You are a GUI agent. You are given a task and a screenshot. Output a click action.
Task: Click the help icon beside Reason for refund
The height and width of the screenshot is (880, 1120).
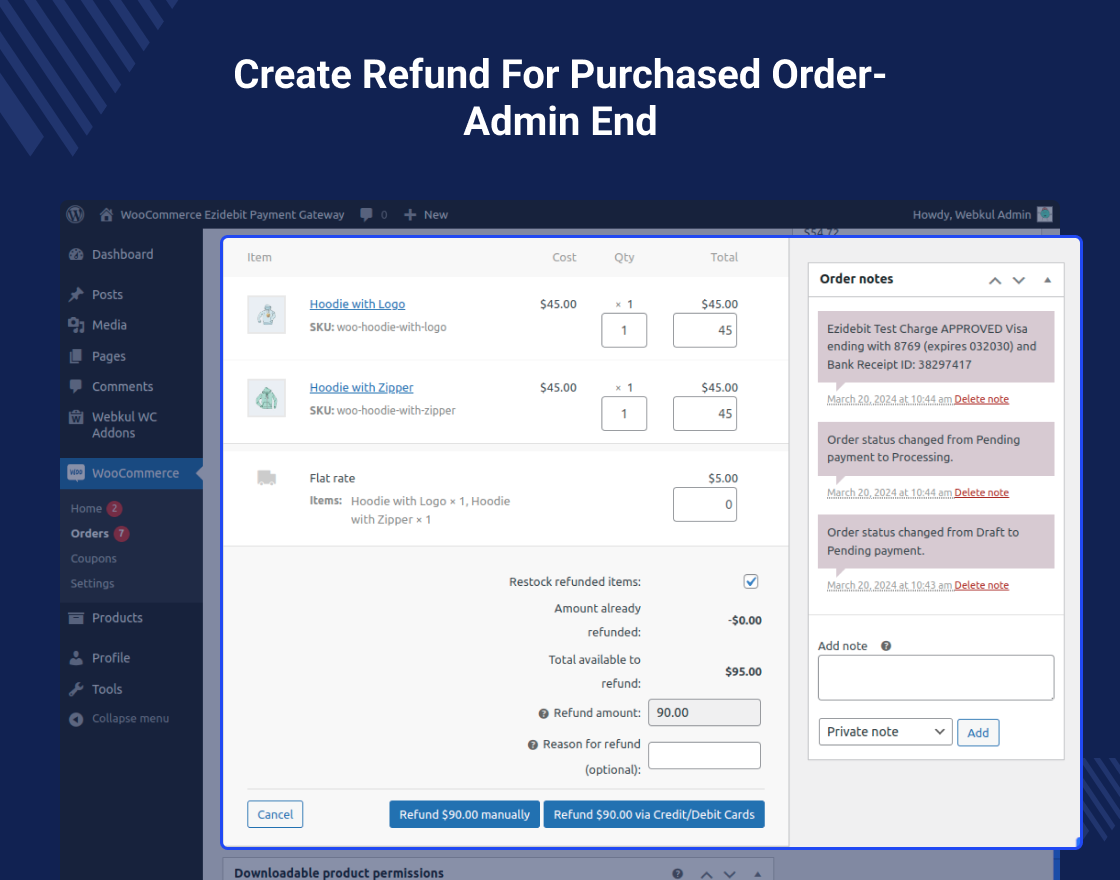pos(532,745)
